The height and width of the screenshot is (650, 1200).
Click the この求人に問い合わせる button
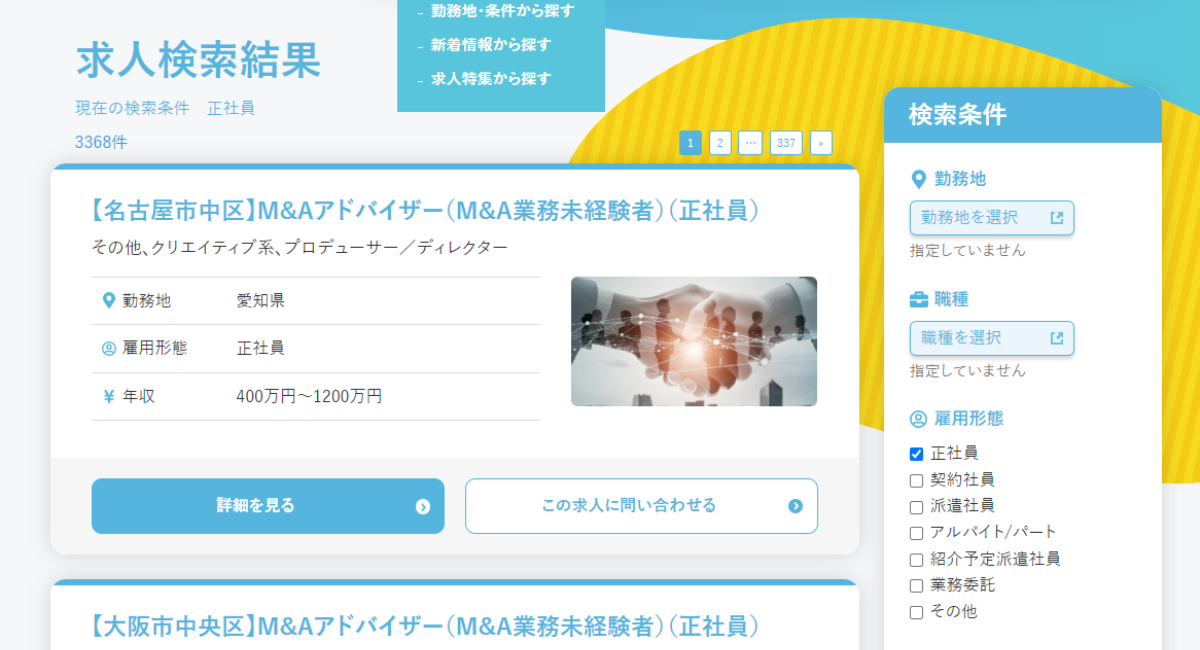[x=641, y=506]
